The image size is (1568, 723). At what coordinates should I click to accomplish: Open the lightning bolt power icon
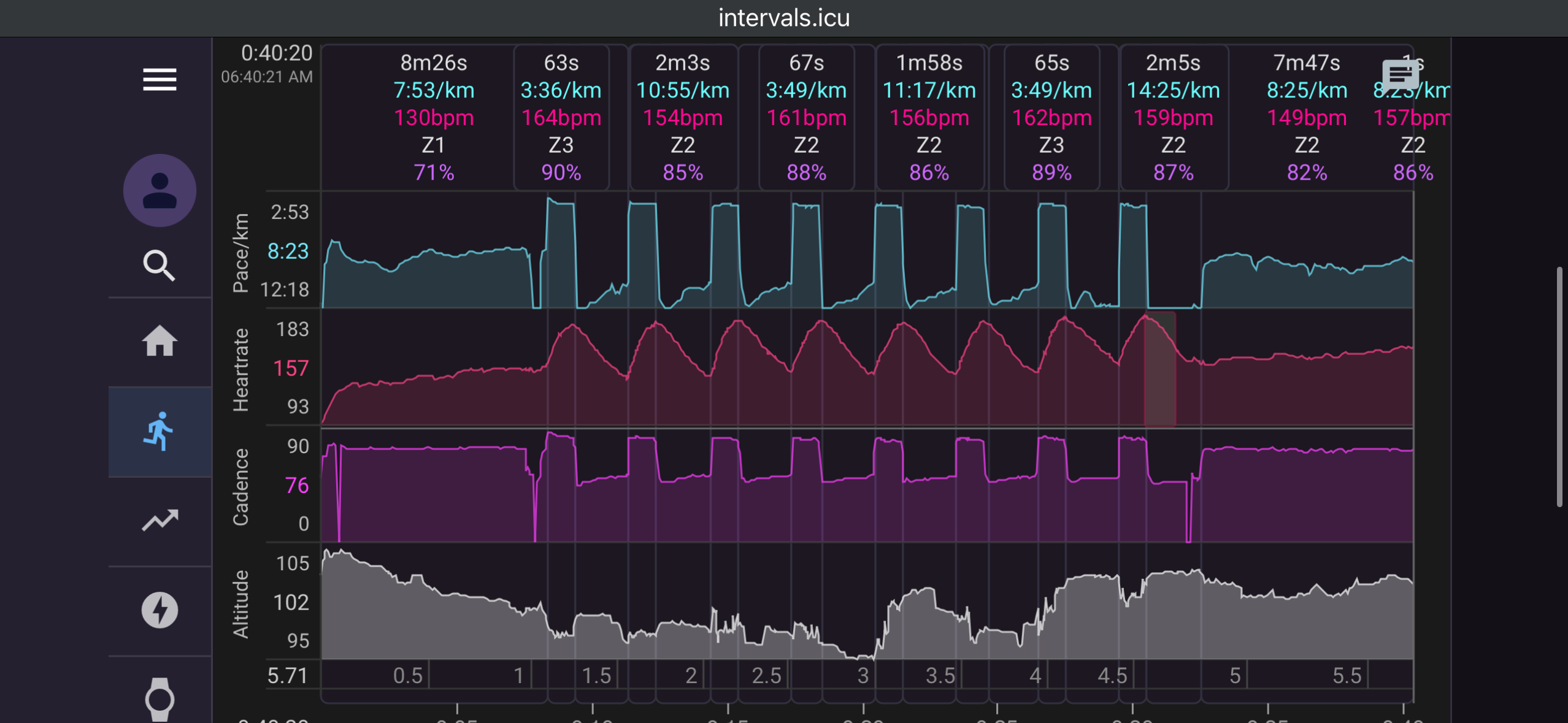159,610
